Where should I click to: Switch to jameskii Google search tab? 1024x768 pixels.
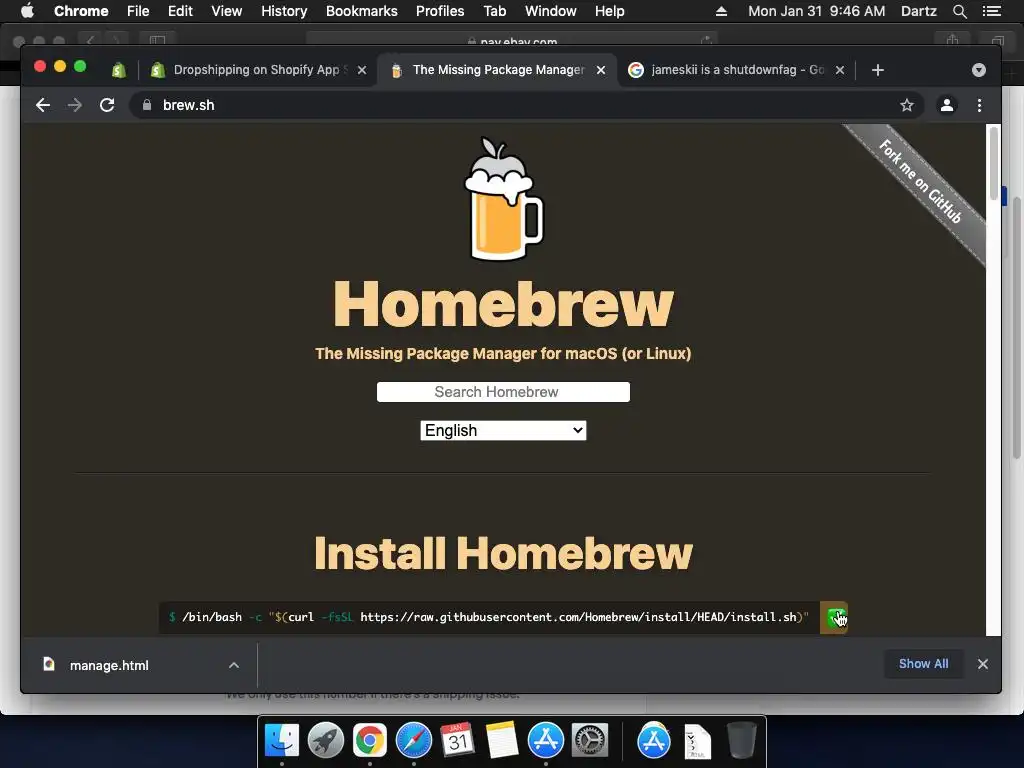pos(737,70)
